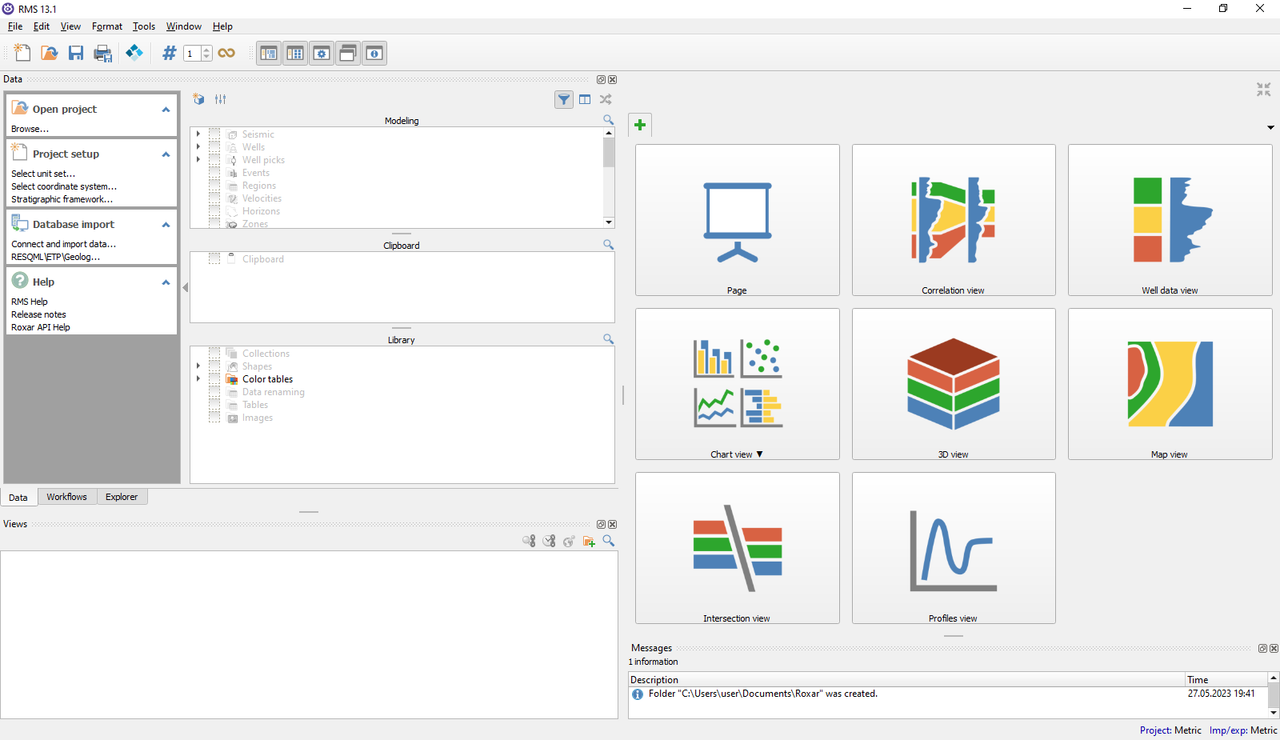Open the Format menu
The height and width of the screenshot is (740, 1280).
[x=107, y=26]
